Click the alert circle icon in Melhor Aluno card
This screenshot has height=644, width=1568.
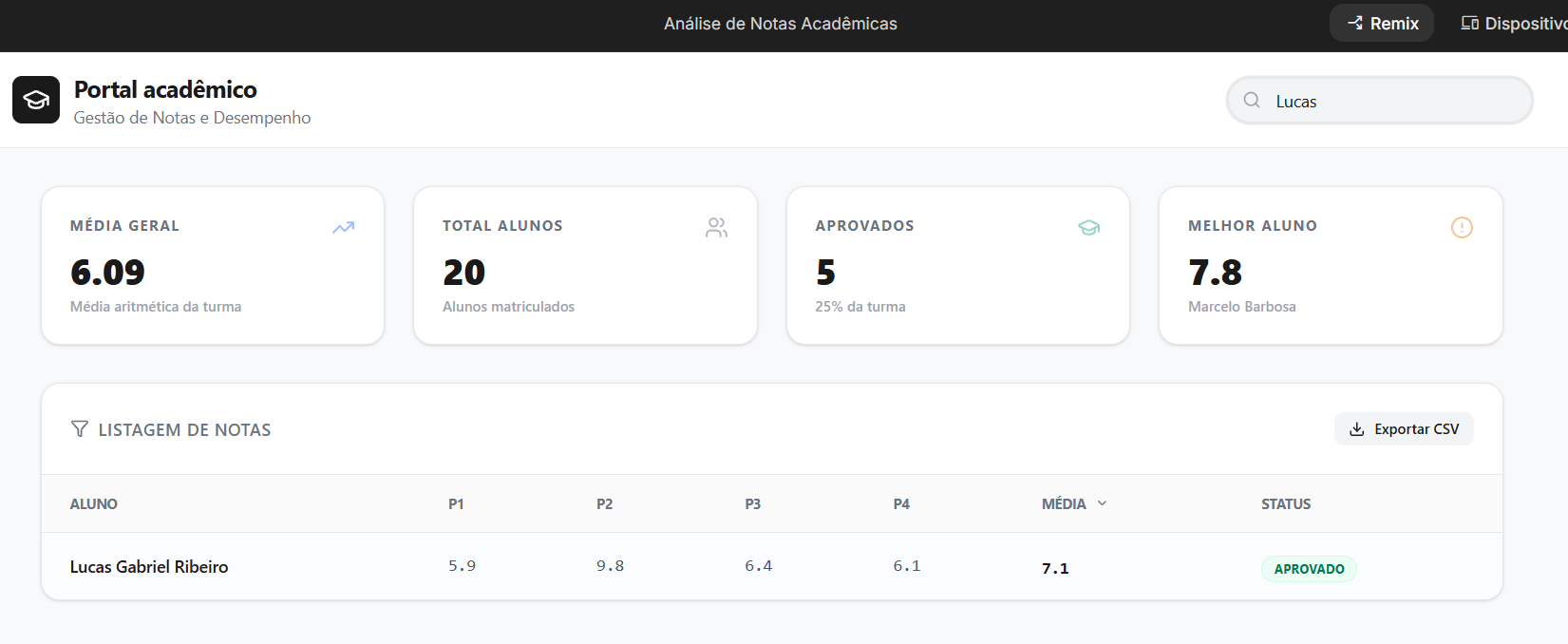[1462, 227]
